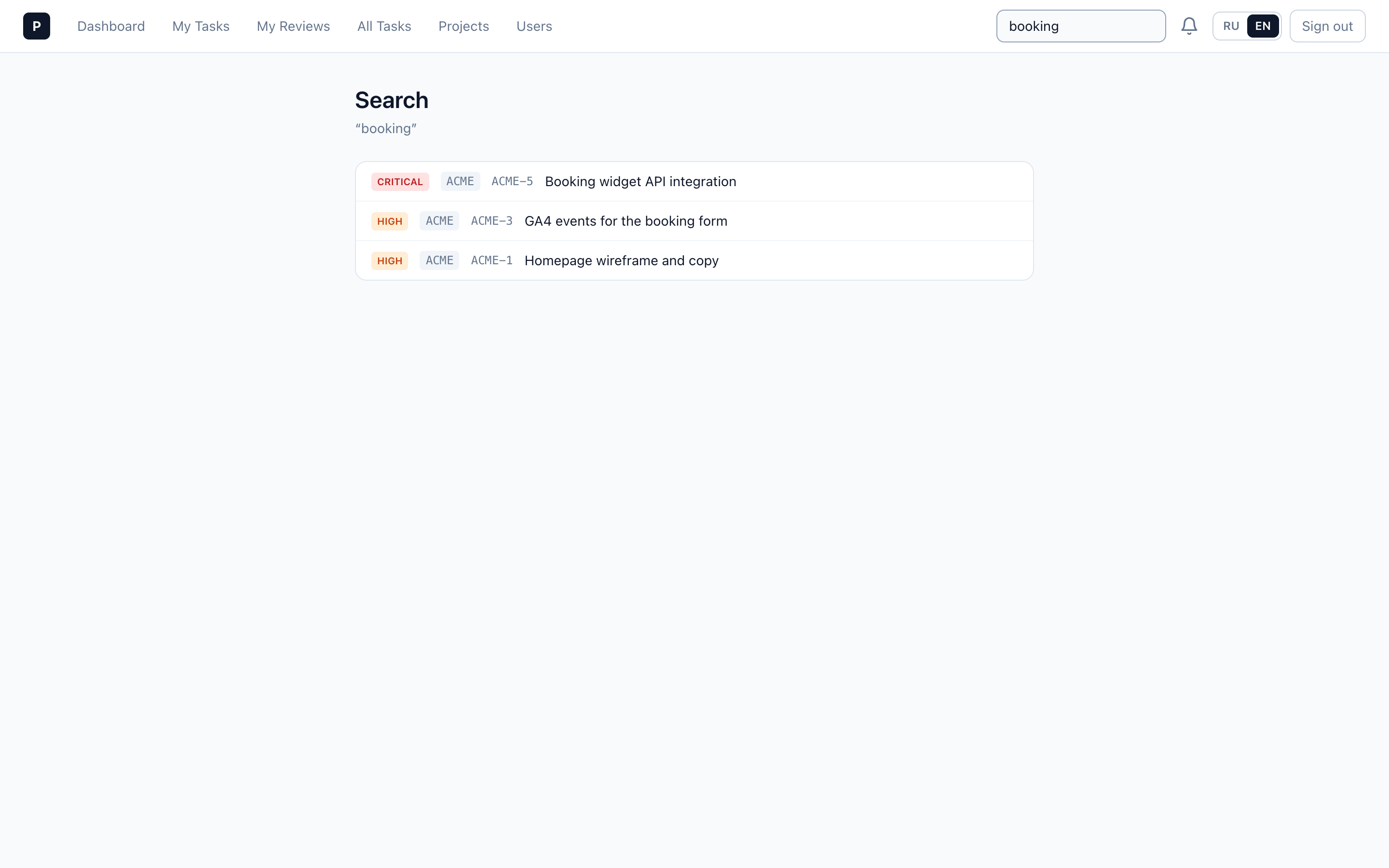Click the CRITICAL priority badge
1389x868 pixels.
(x=399, y=181)
